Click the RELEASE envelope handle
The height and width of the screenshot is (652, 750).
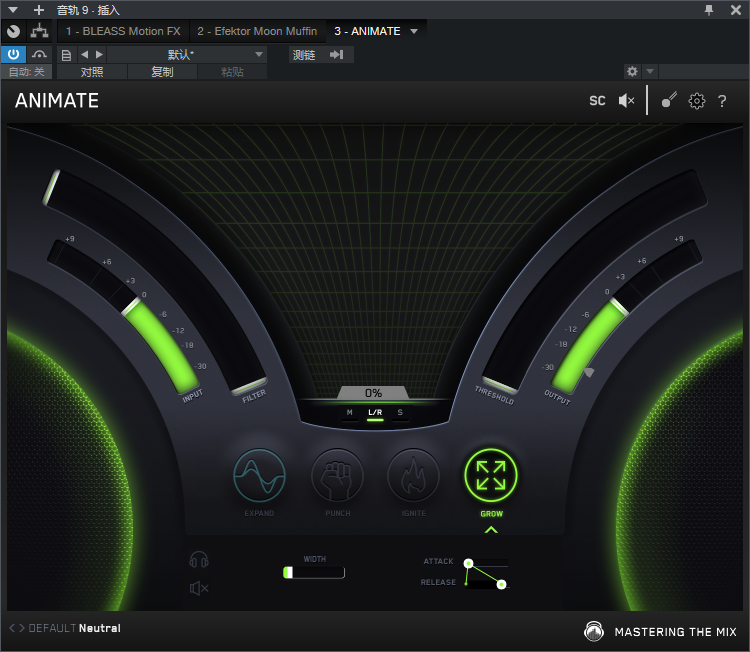point(501,585)
